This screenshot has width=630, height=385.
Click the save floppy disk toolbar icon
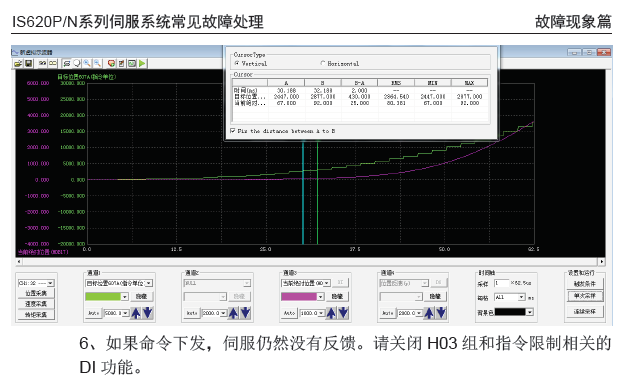(29, 63)
